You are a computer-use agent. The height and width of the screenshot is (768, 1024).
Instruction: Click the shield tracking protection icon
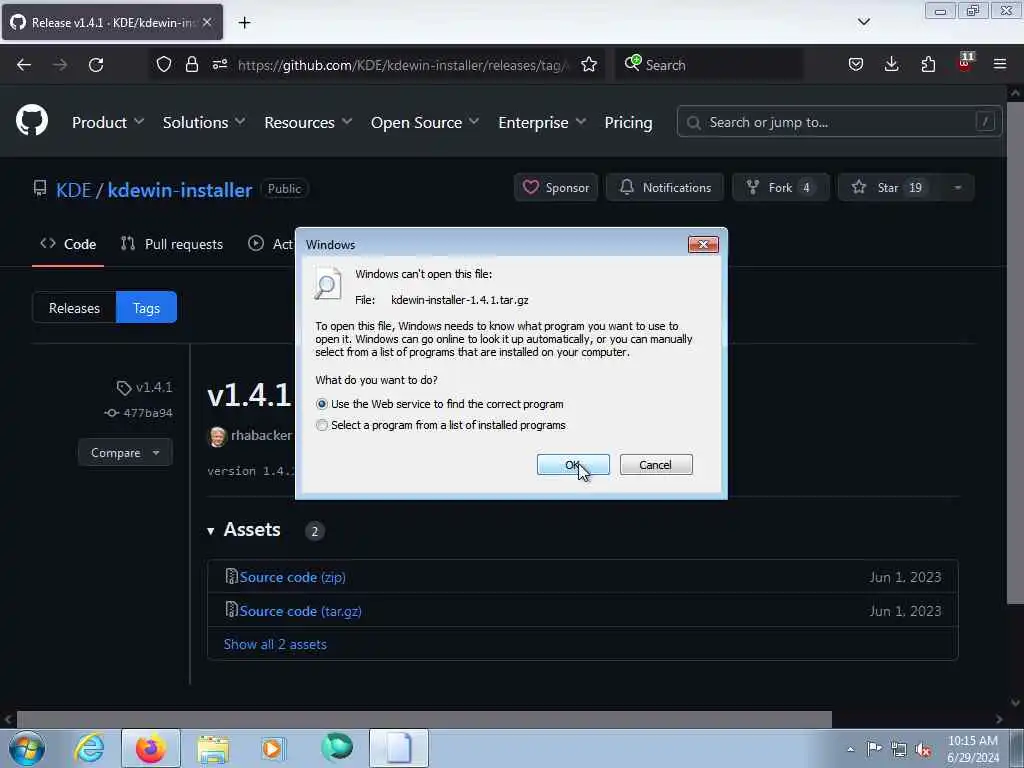tap(164, 65)
